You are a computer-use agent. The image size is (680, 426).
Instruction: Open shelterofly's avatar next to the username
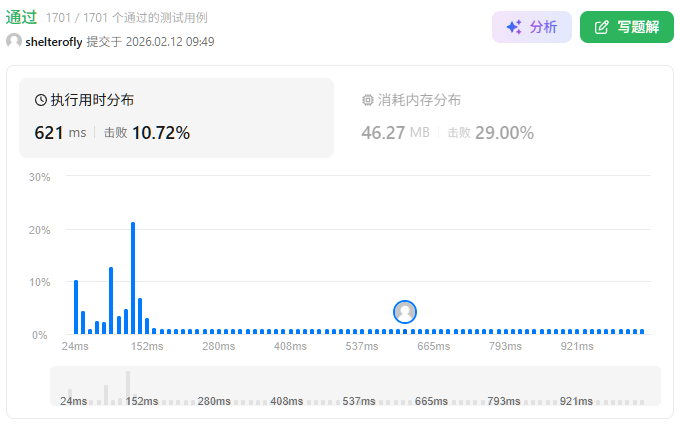(14, 41)
